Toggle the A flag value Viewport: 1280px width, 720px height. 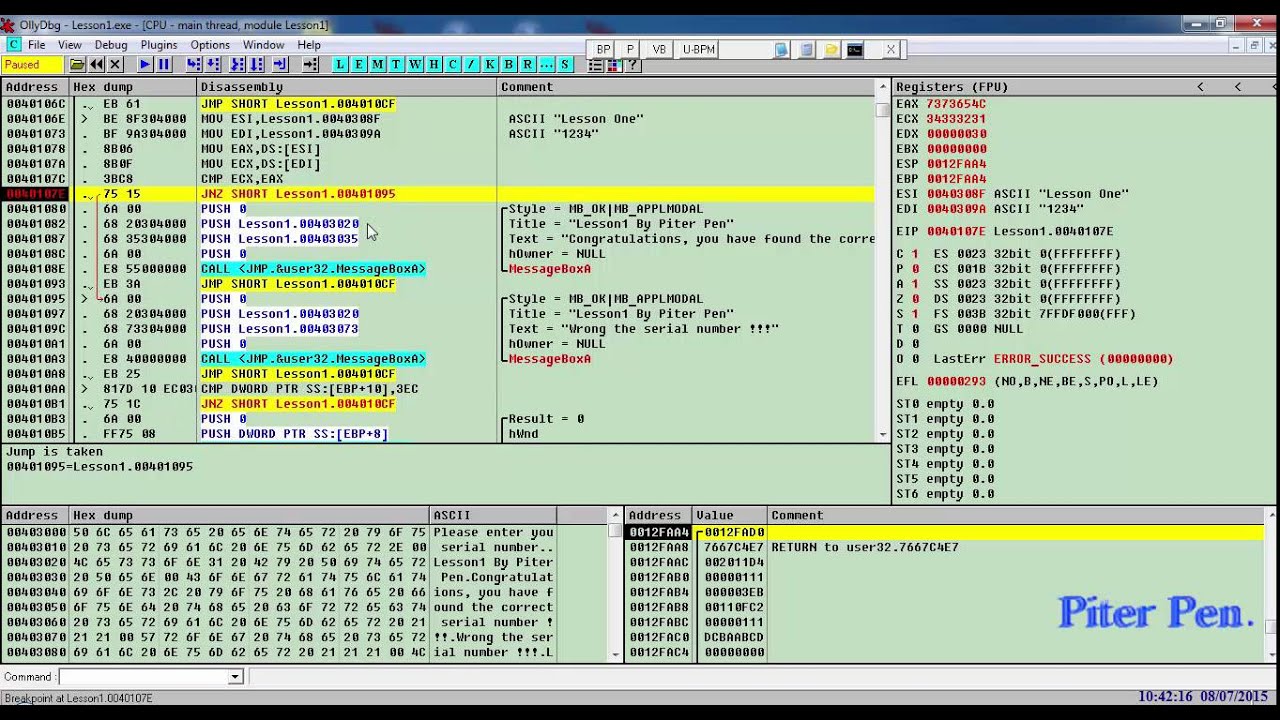pos(915,284)
